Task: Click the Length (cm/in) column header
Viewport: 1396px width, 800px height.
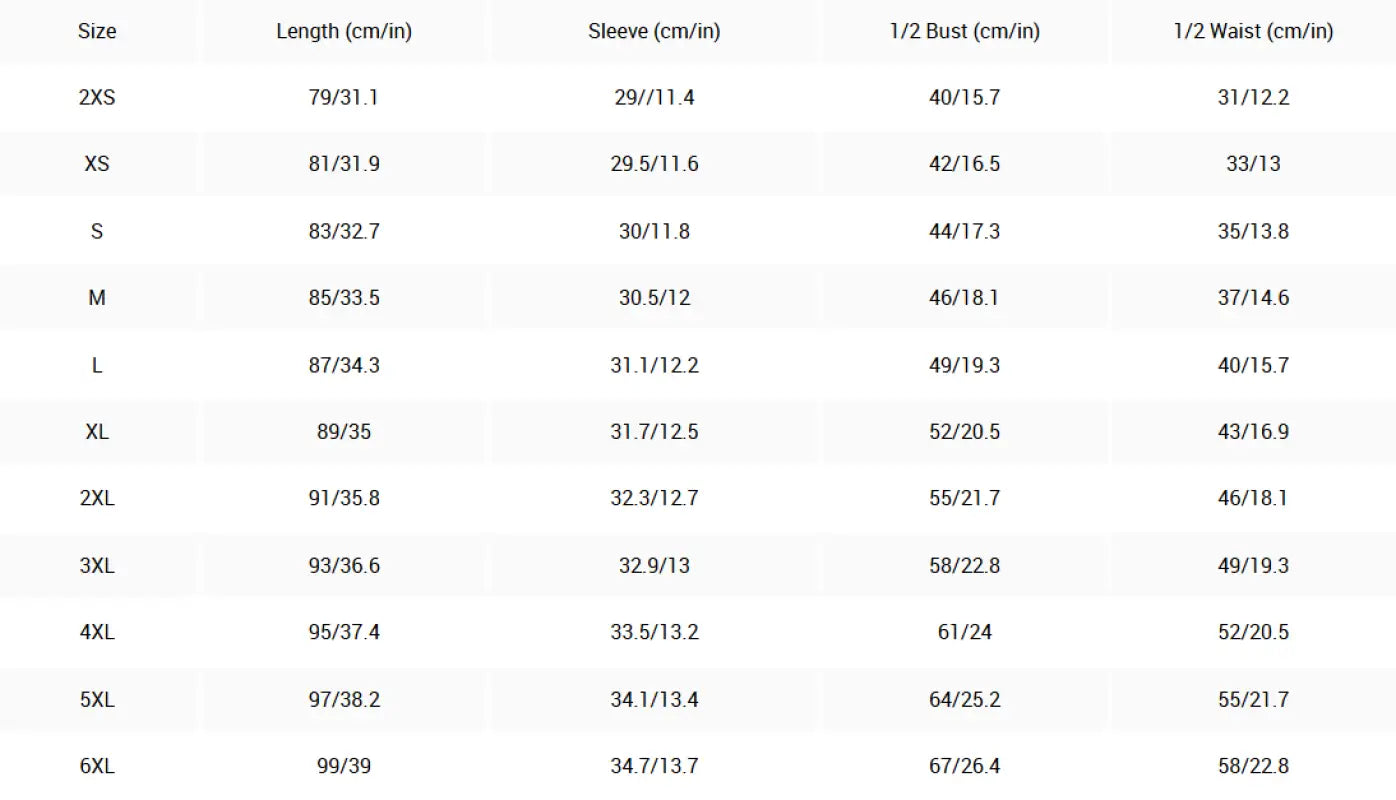Action: (344, 31)
